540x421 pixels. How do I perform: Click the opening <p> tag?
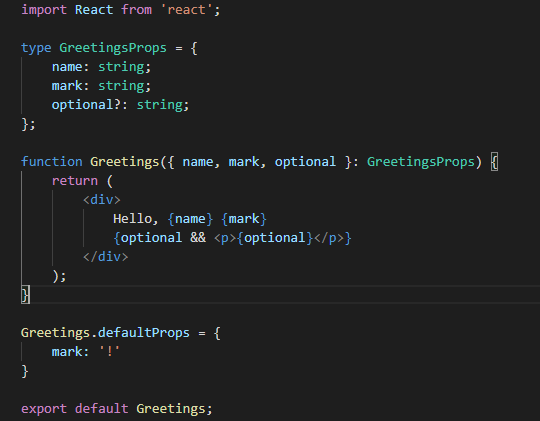click(x=225, y=238)
